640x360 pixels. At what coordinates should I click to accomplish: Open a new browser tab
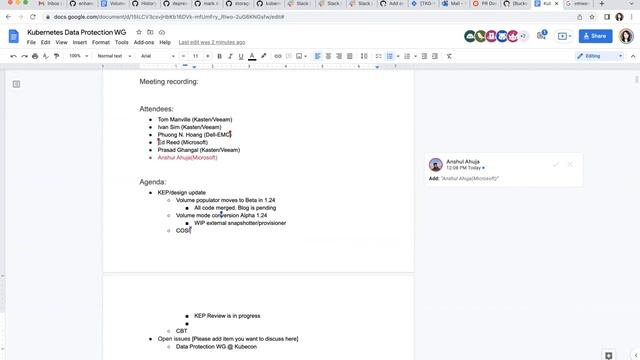(602, 3)
